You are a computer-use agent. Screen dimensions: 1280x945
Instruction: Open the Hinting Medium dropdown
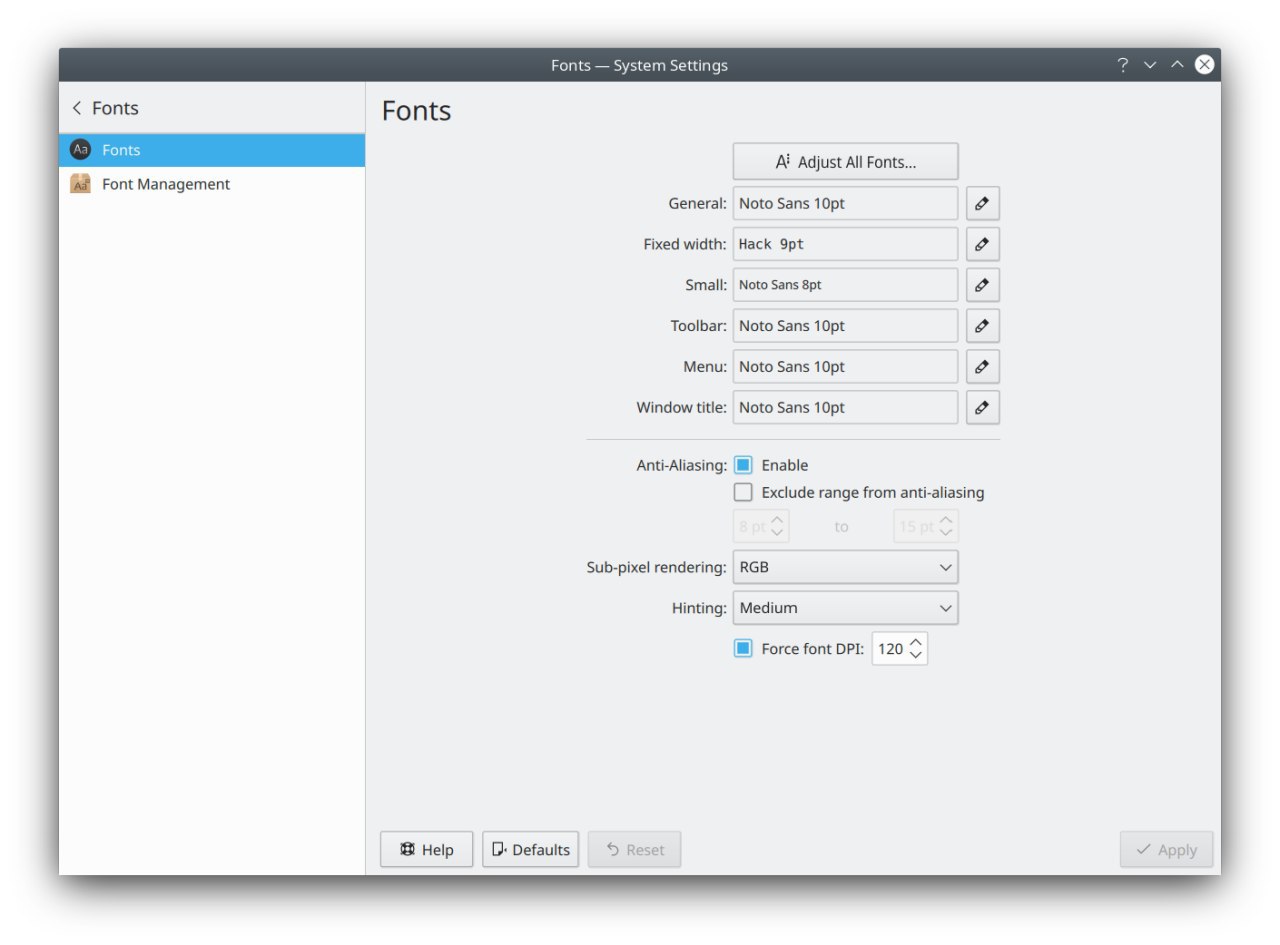tap(845, 608)
